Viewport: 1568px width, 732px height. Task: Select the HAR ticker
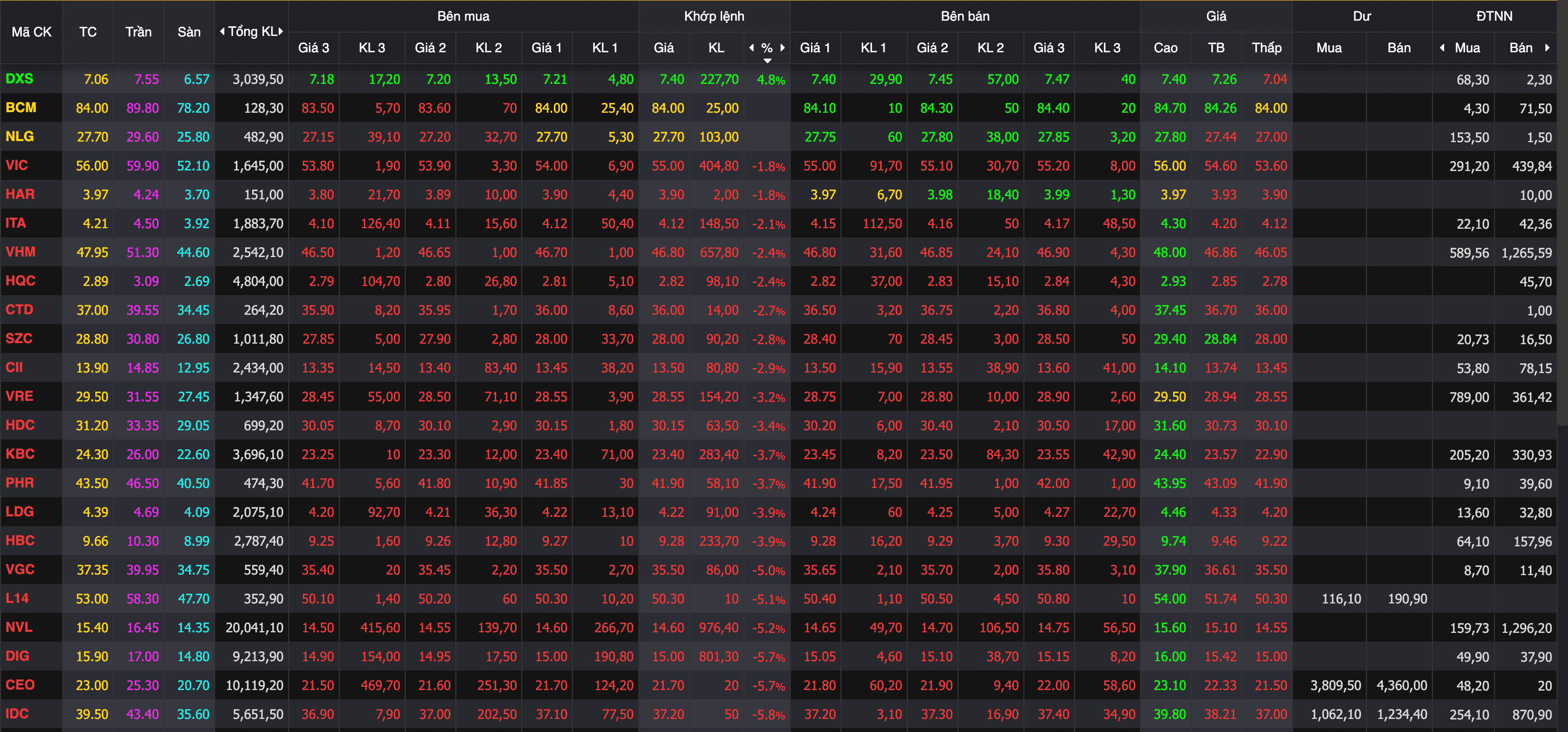(20, 194)
